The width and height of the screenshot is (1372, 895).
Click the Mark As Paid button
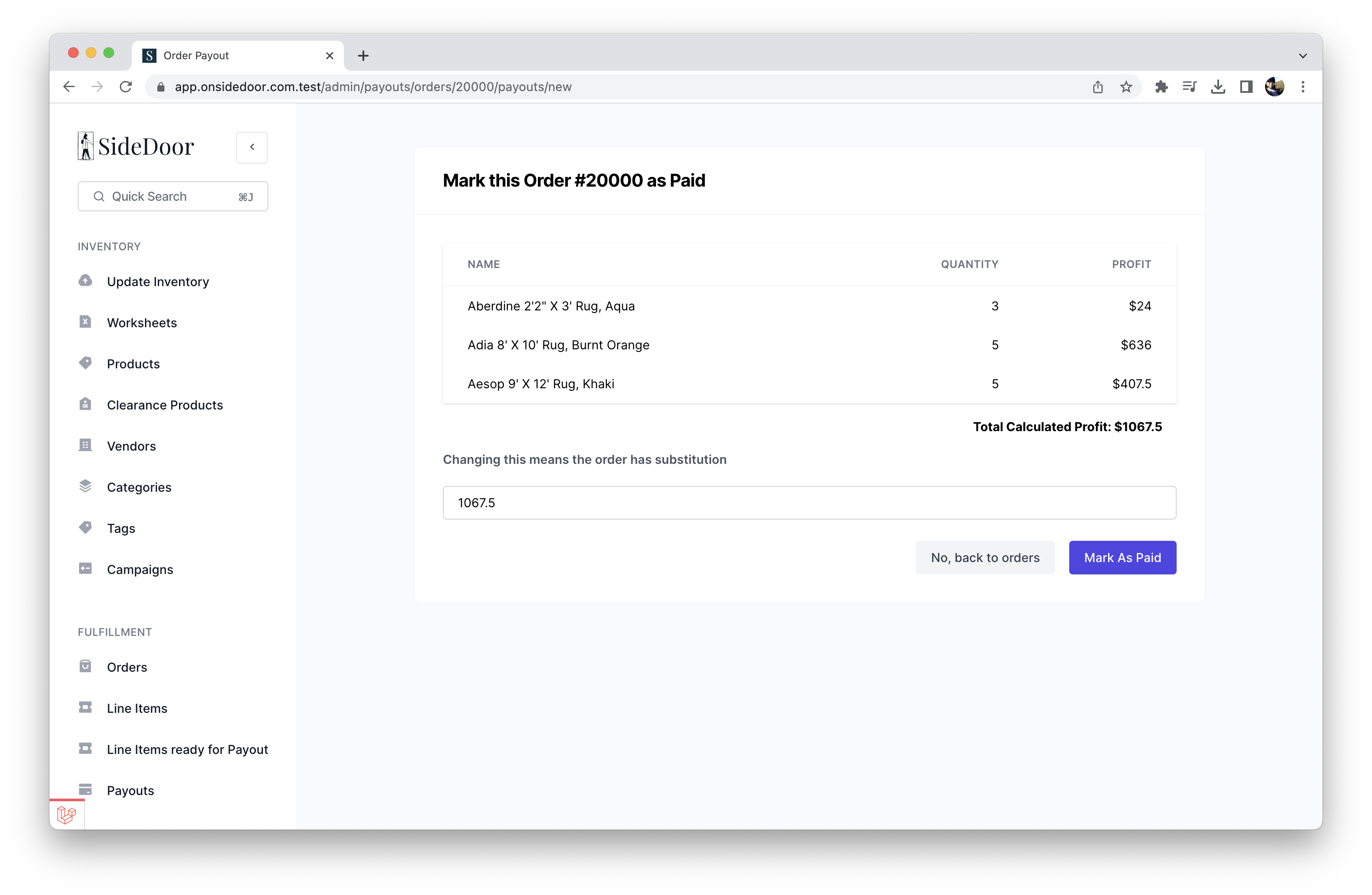click(x=1122, y=557)
